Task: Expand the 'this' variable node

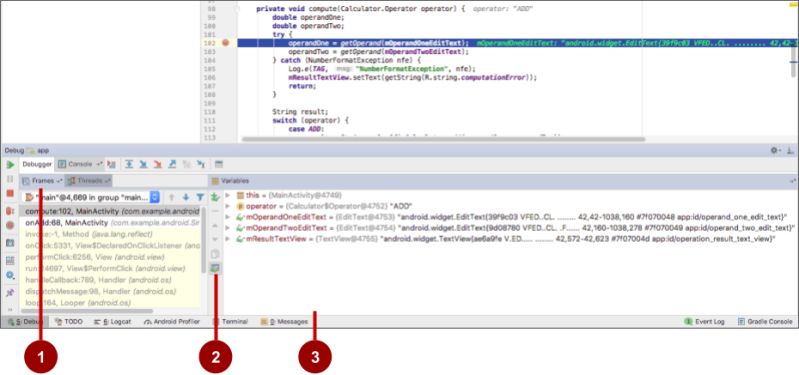Action: point(227,195)
